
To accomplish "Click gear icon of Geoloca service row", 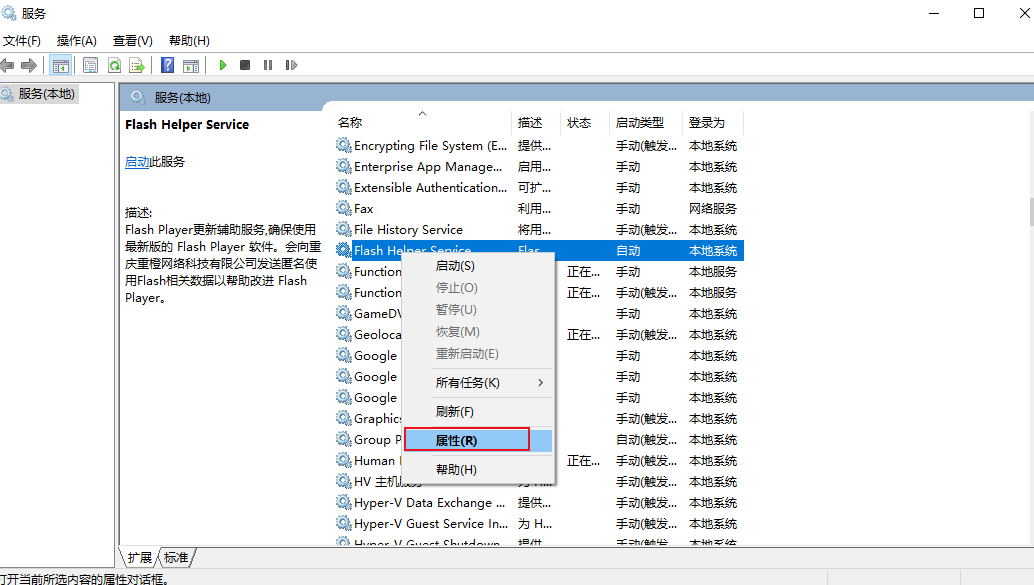I will [x=343, y=334].
